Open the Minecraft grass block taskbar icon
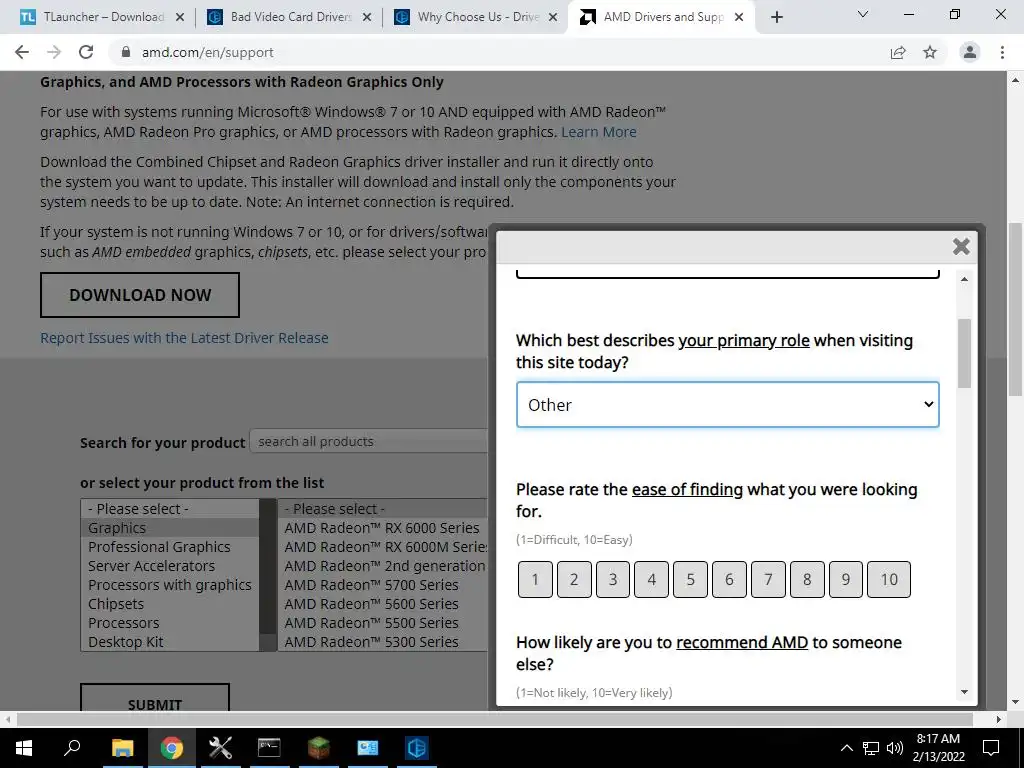1024x768 pixels. coord(319,748)
